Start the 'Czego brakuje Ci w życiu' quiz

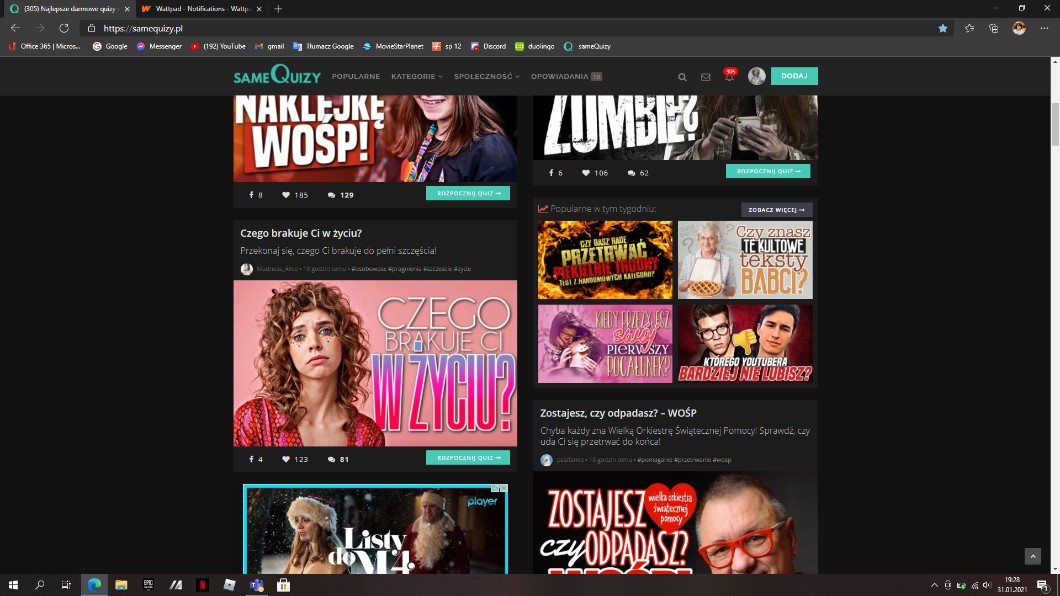[467, 458]
